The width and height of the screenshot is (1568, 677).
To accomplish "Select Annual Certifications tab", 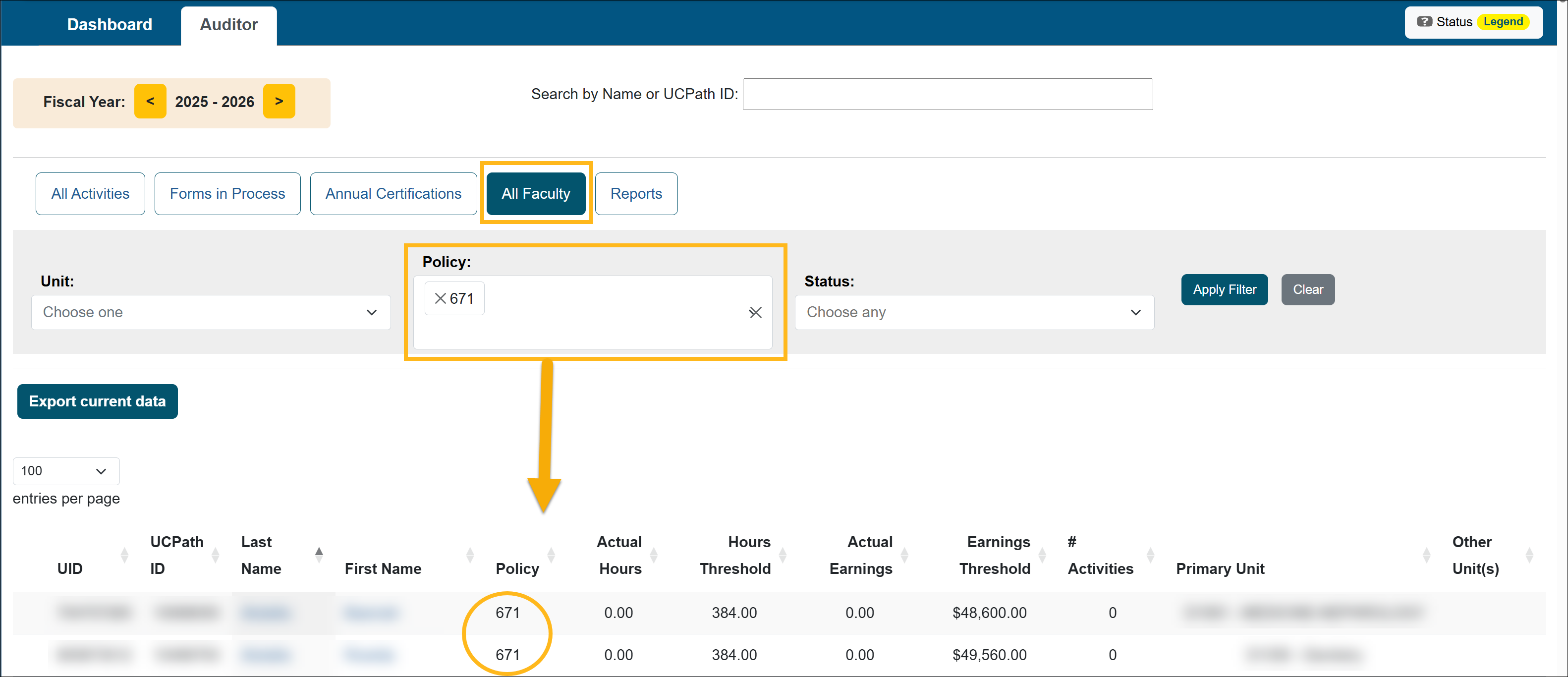I will click(x=393, y=194).
